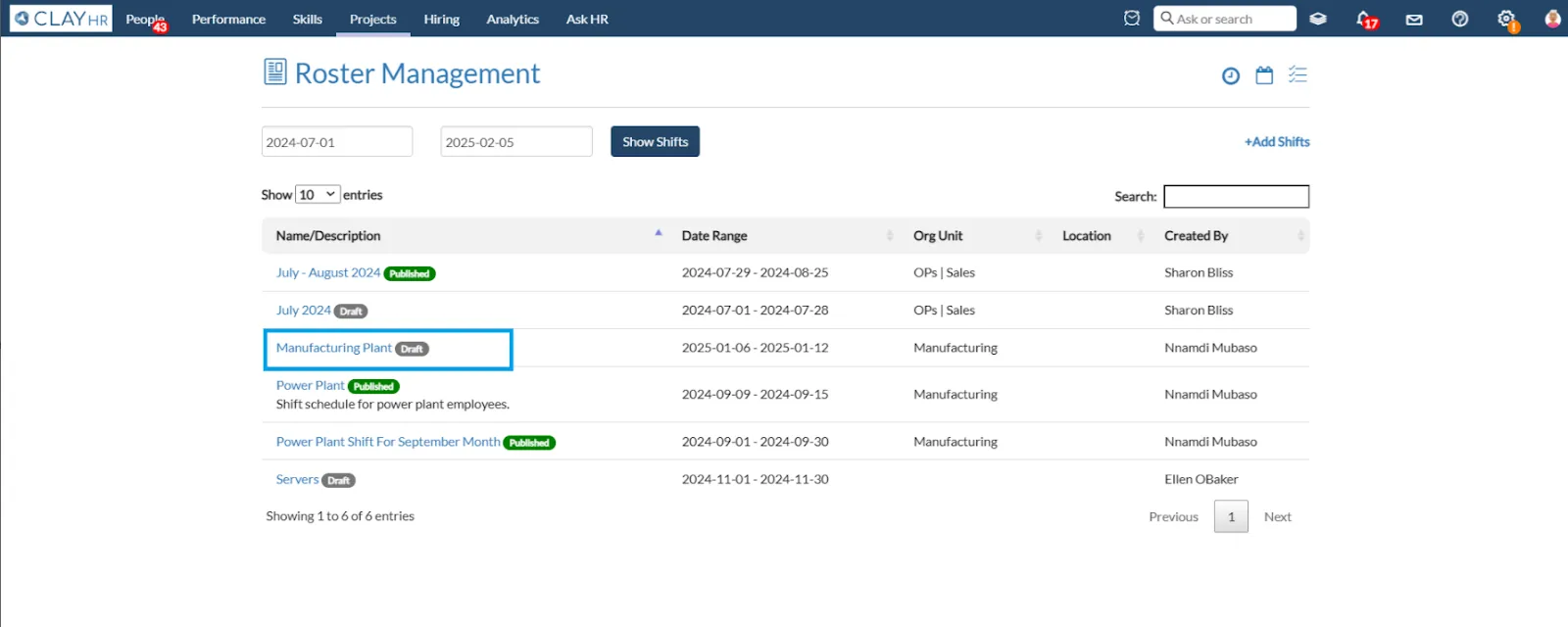Click the +Add Shifts link

pos(1277,141)
